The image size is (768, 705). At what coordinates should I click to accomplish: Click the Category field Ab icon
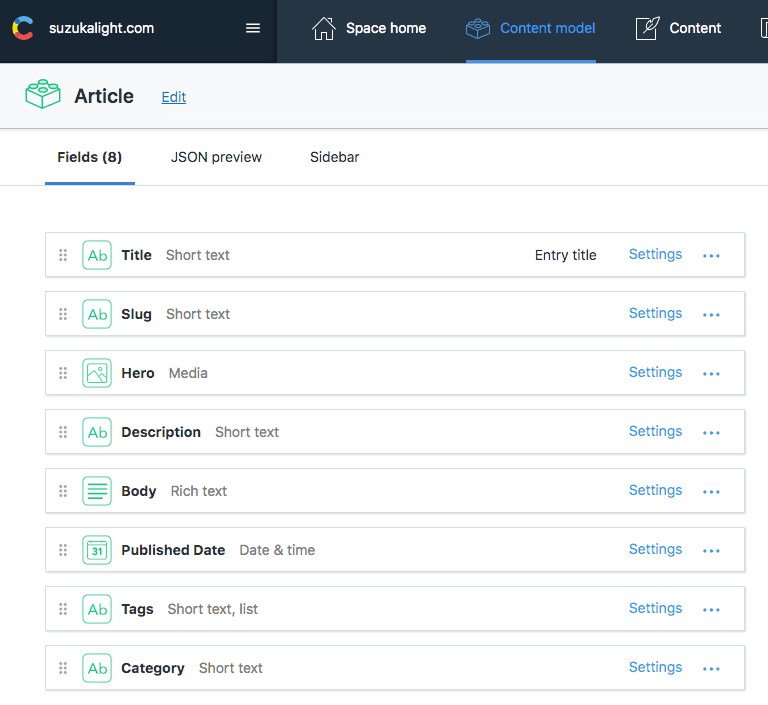click(x=97, y=668)
